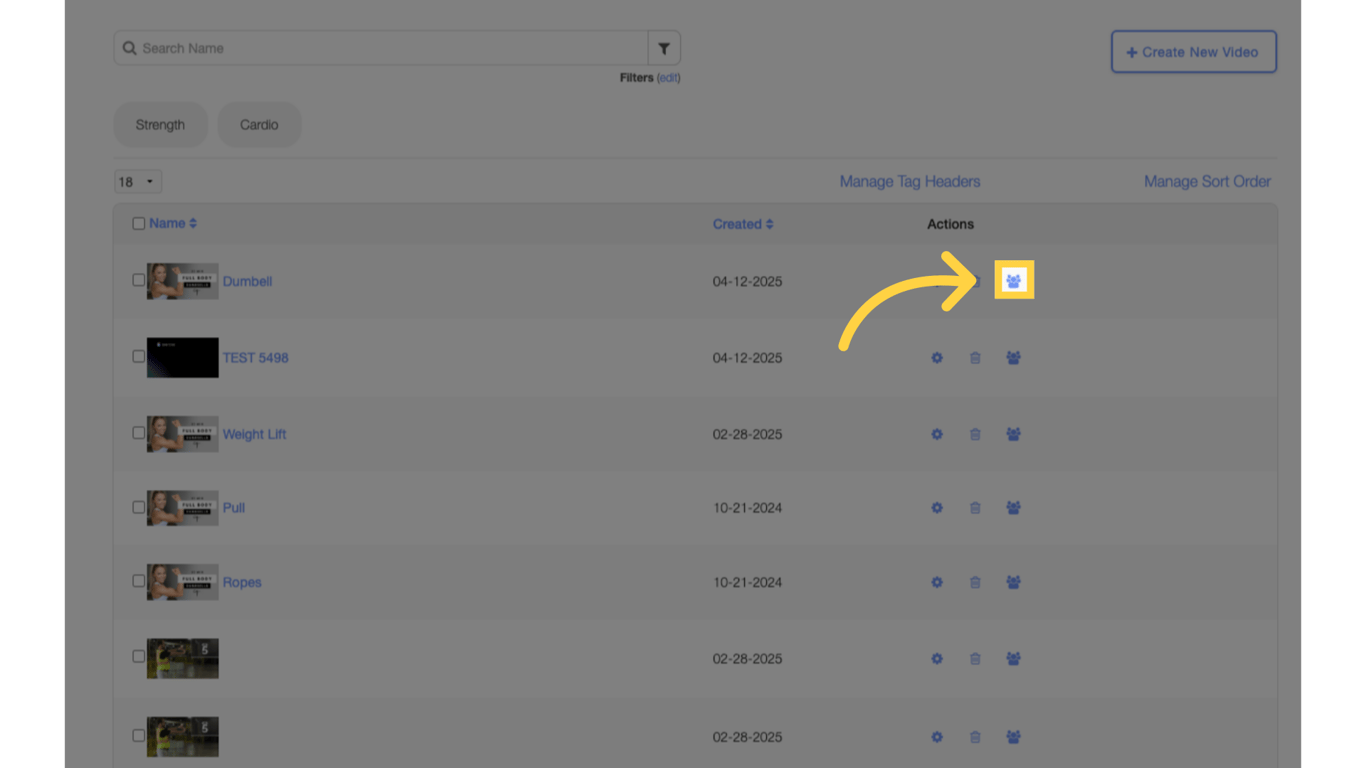Image resolution: width=1366 pixels, height=768 pixels.
Task: Select the checkbox next to Dumbell
Action: click(139, 280)
